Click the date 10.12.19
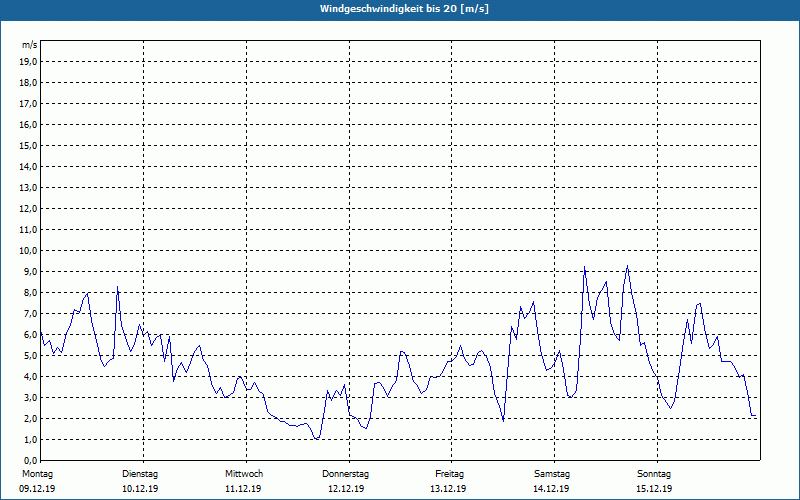800x500 pixels. tap(140, 489)
